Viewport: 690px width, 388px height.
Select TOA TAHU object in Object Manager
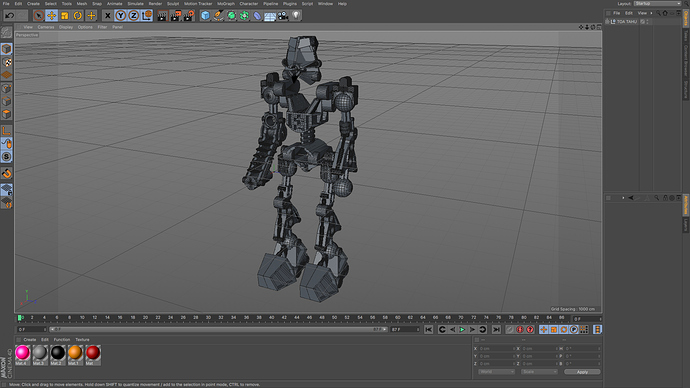[x=627, y=22]
